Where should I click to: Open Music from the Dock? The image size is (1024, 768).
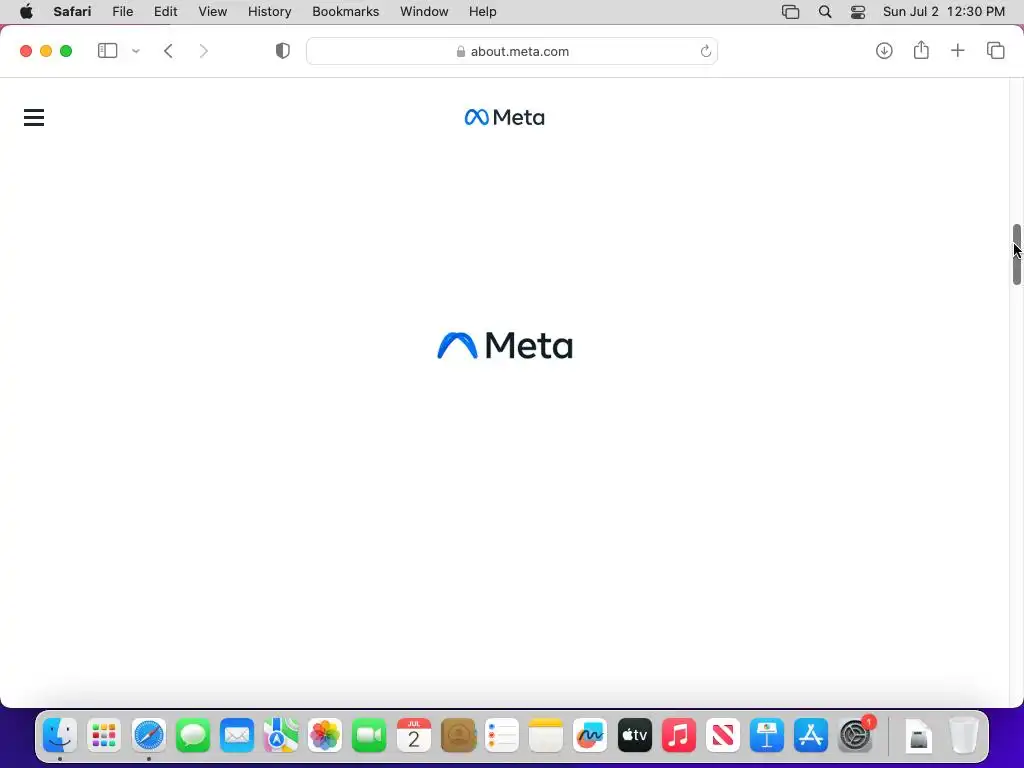click(x=679, y=736)
